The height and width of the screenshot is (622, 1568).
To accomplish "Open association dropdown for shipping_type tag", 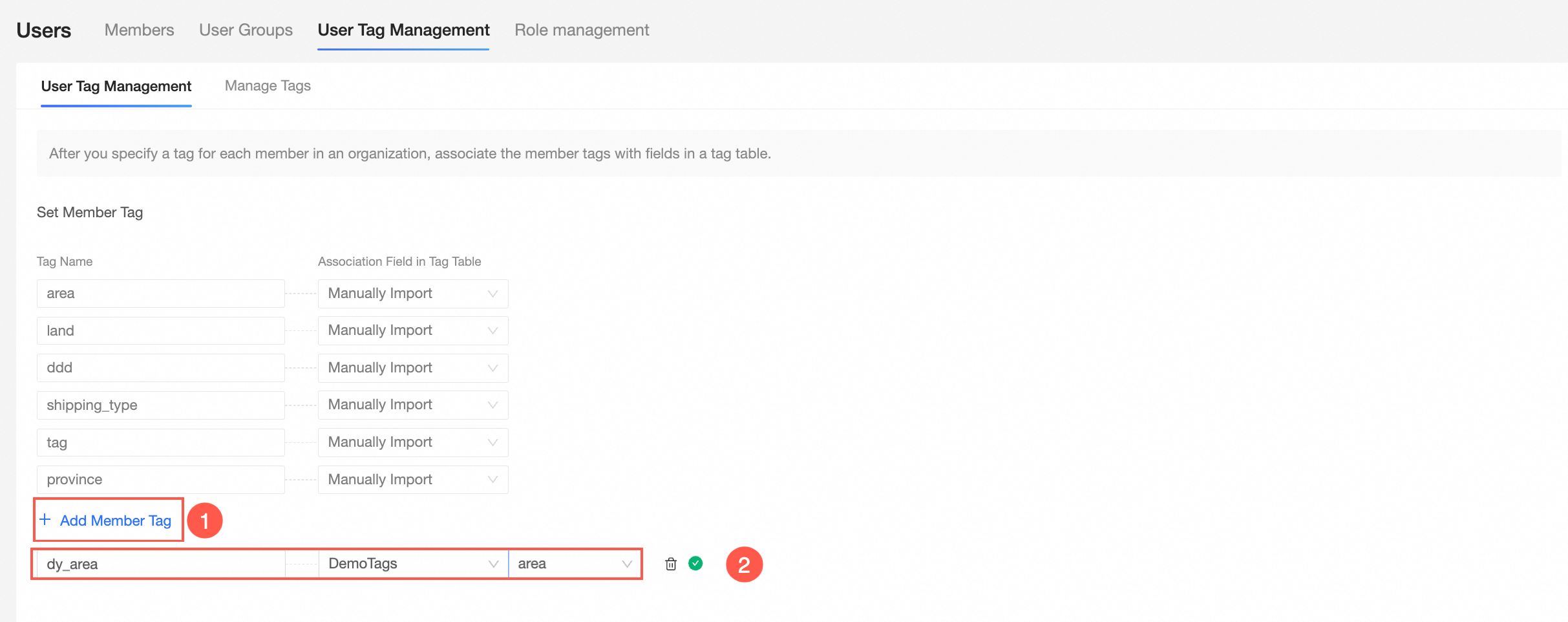I will 413,405.
